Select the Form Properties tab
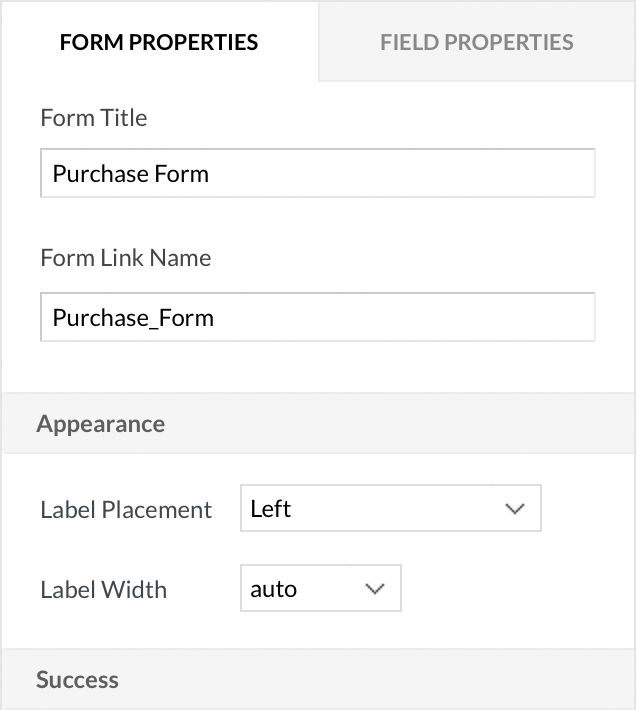 click(x=159, y=42)
